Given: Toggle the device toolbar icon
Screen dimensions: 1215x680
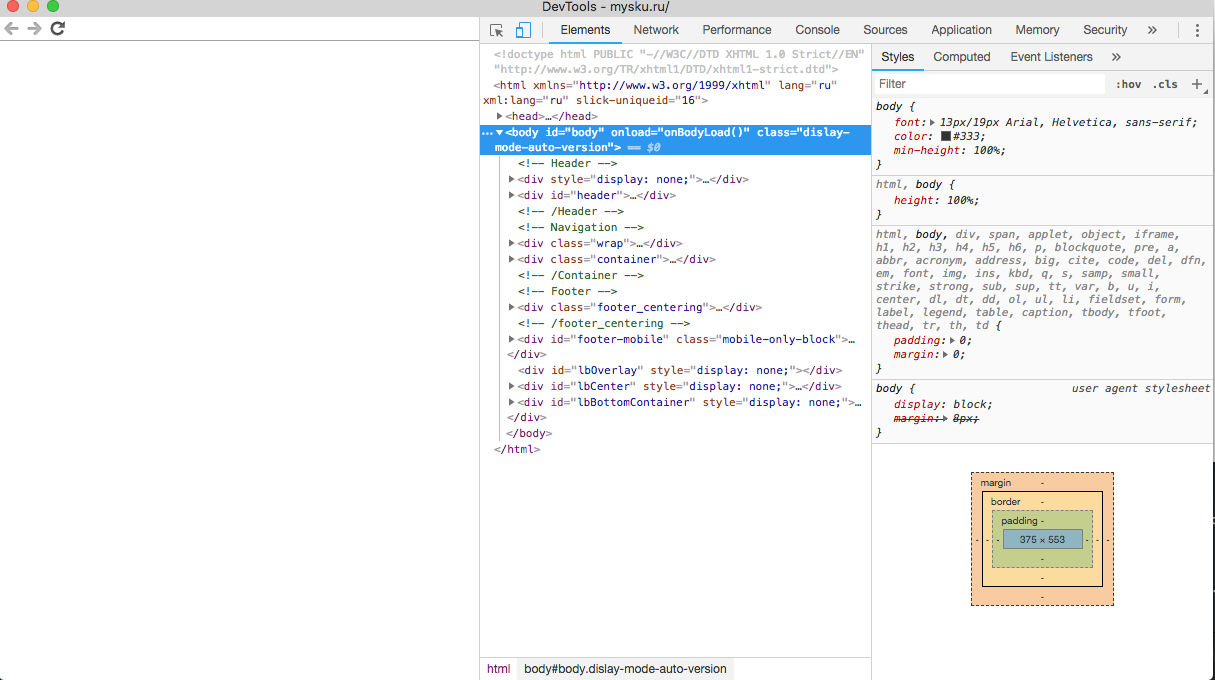Looking at the screenshot, I should 523,30.
